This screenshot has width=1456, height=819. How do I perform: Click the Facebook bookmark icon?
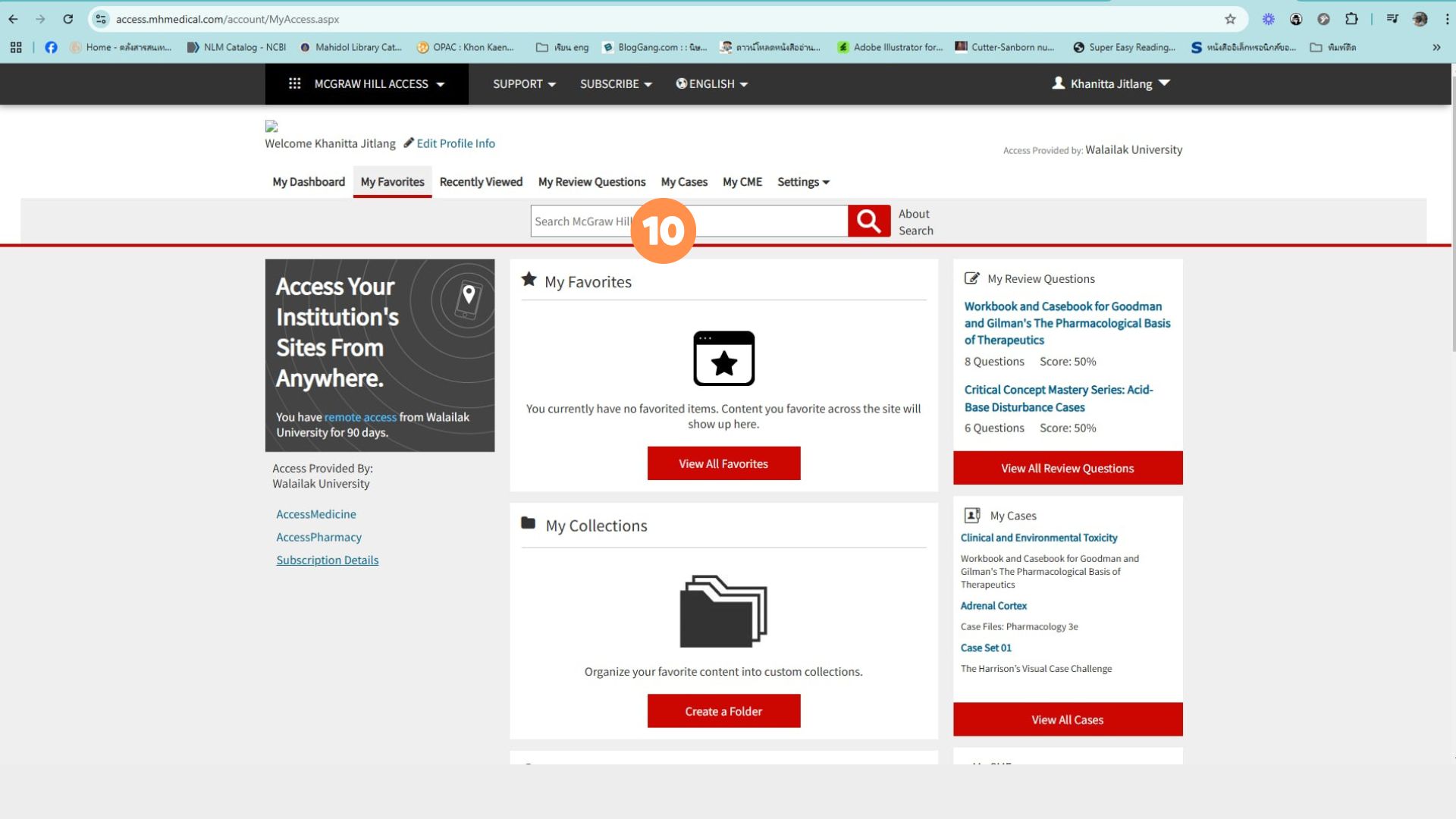tap(51, 47)
